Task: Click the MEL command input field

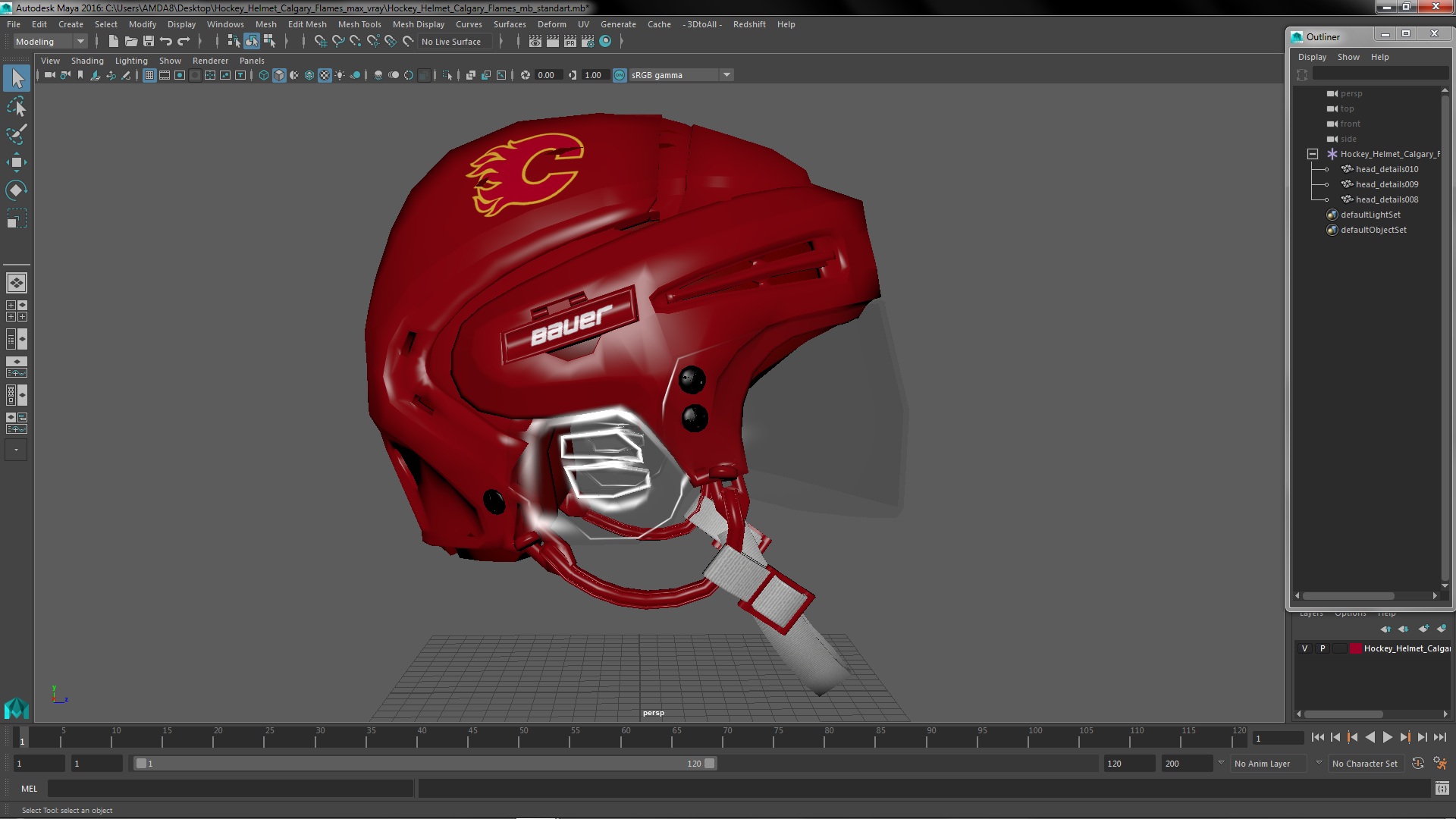Action: pyautogui.click(x=231, y=789)
